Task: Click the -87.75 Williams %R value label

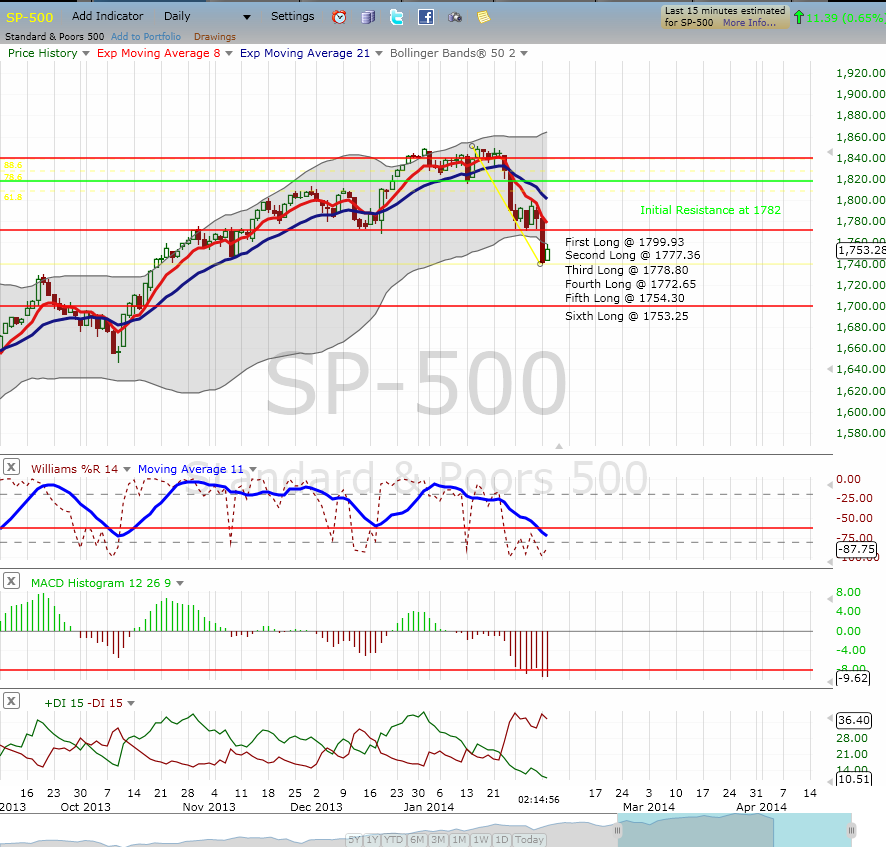Action: [857, 549]
